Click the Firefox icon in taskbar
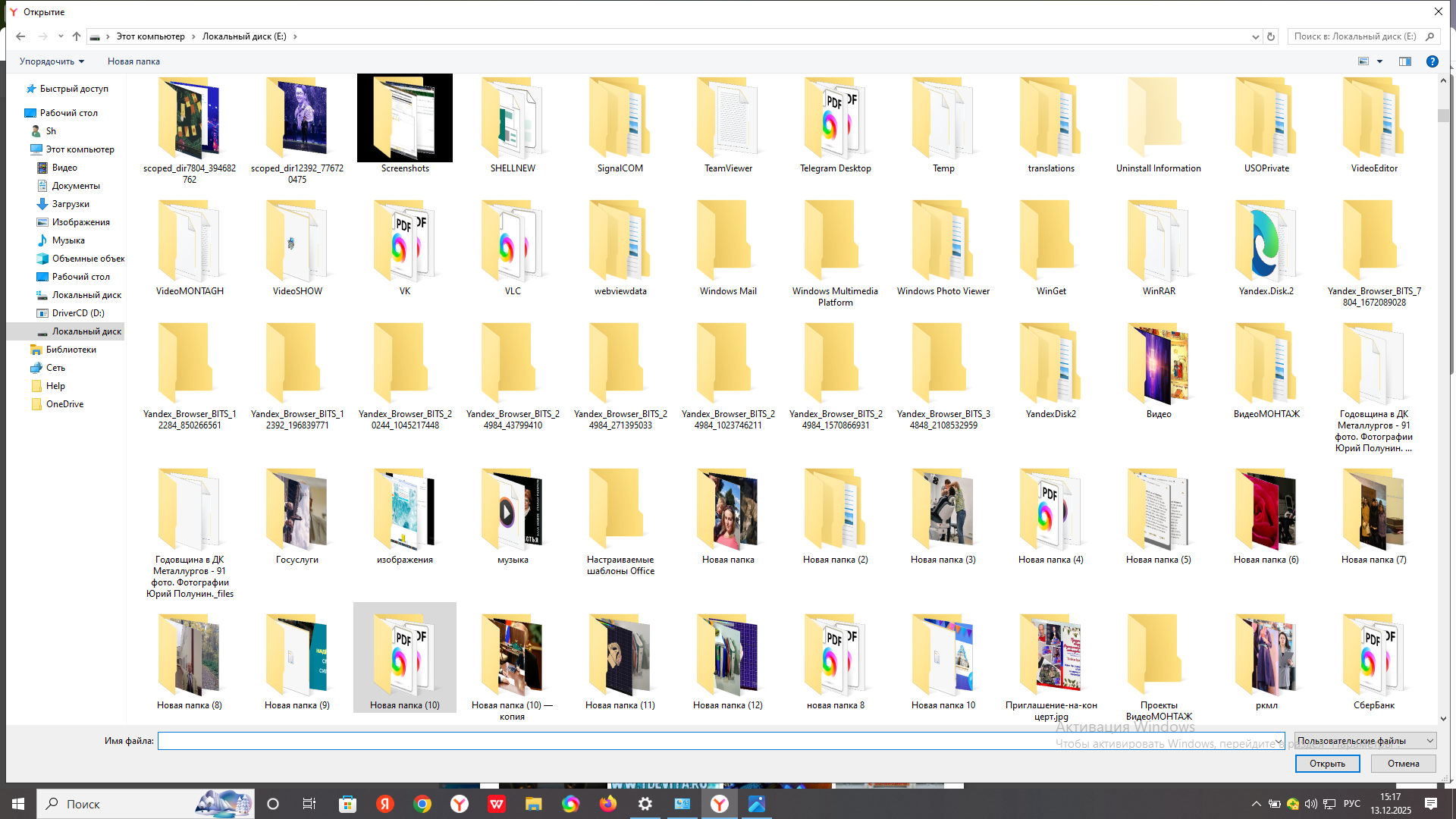The height and width of the screenshot is (819, 1456). pyautogui.click(x=607, y=804)
